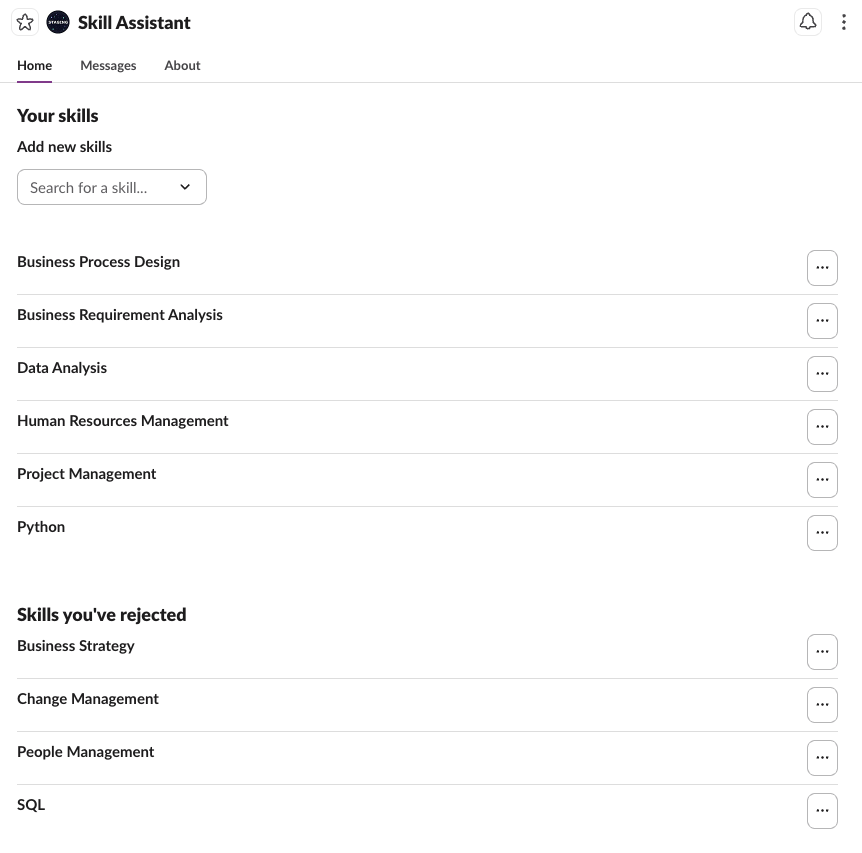Open options for People Management skill

pos(822,757)
